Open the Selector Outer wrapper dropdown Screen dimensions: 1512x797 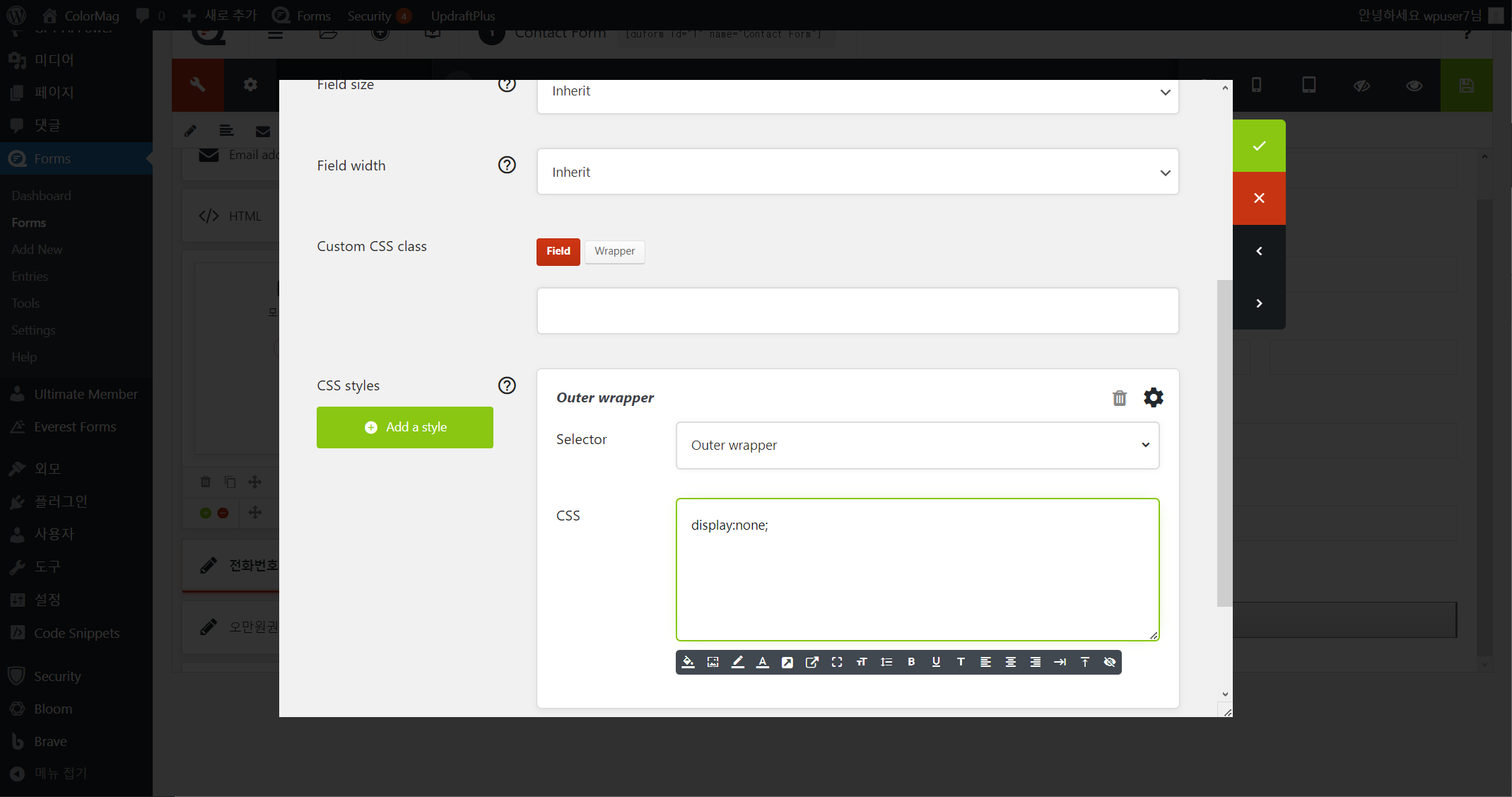(x=917, y=445)
